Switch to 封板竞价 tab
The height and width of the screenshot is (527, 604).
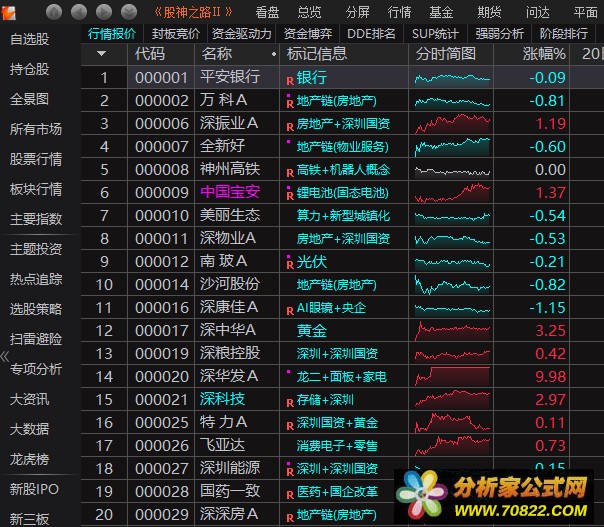tap(176, 34)
